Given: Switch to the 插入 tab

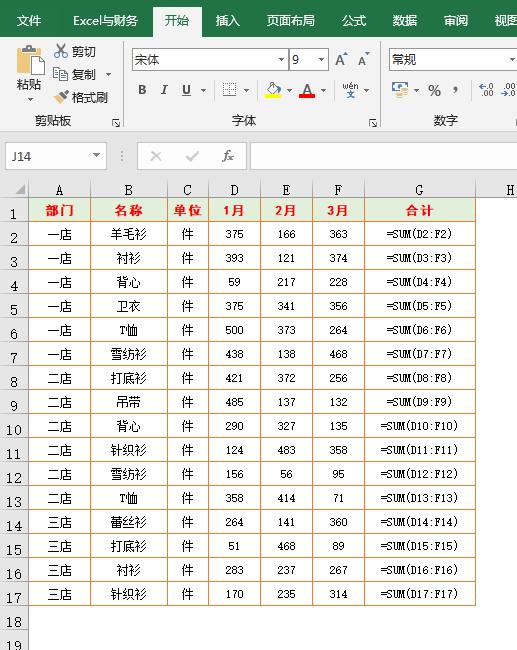Looking at the screenshot, I should (x=228, y=20).
